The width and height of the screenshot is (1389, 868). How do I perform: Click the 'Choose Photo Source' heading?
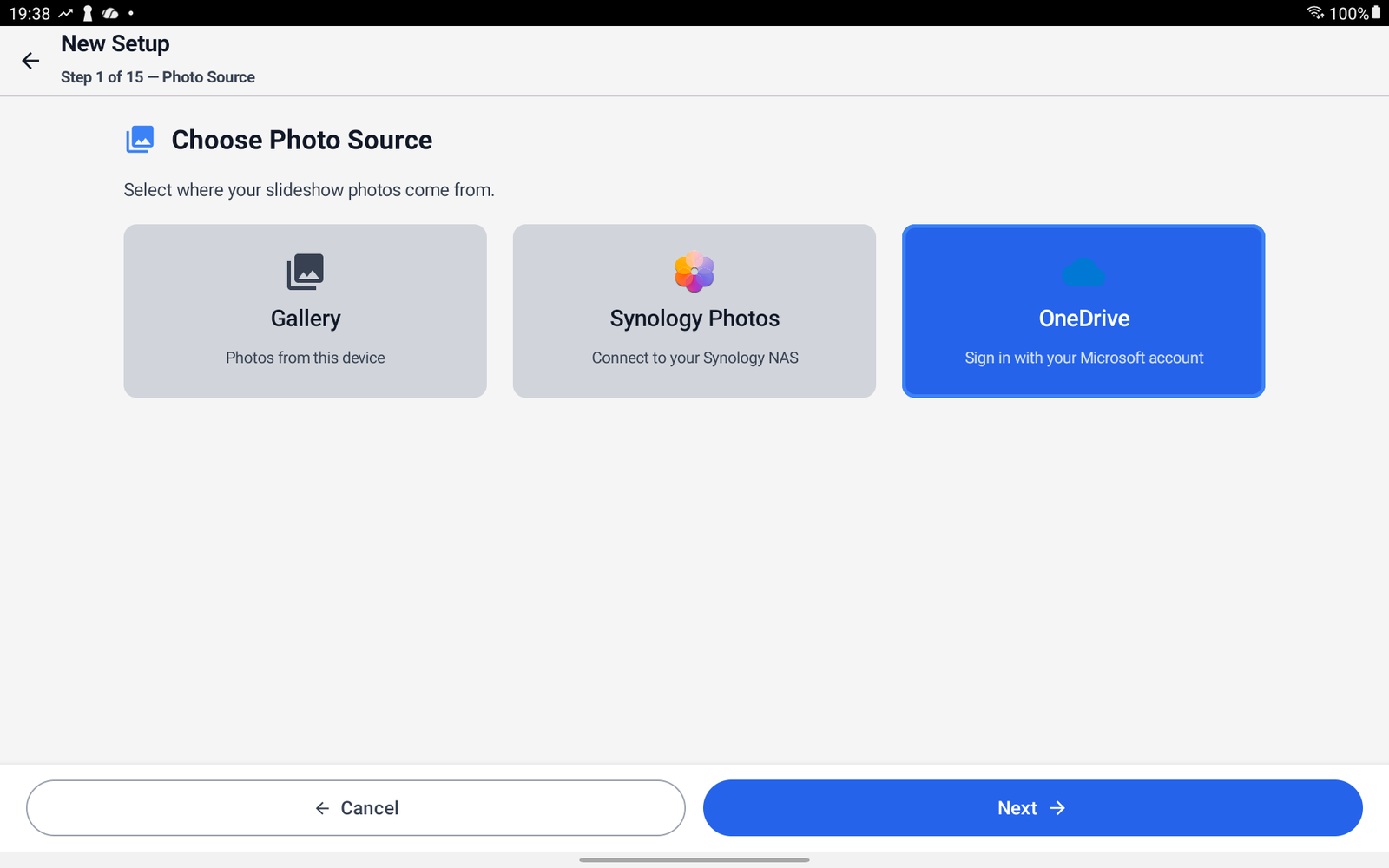(x=302, y=140)
